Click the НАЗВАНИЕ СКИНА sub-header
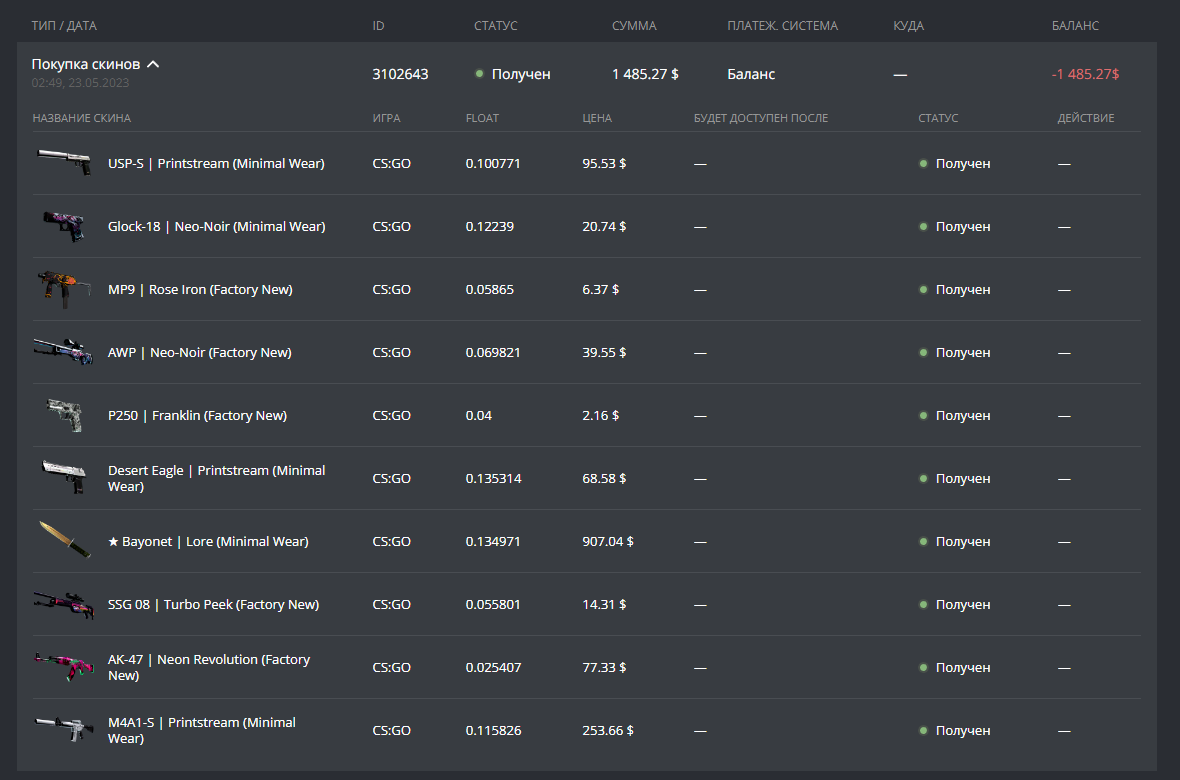Viewport: 1180px width, 780px height. pyautogui.click(x=81, y=118)
